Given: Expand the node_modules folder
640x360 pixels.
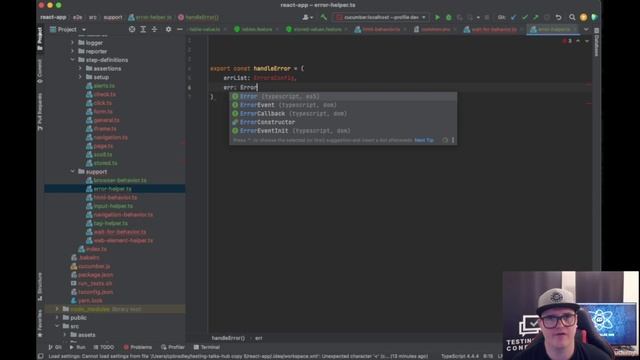Looking at the screenshot, I should tap(57, 309).
